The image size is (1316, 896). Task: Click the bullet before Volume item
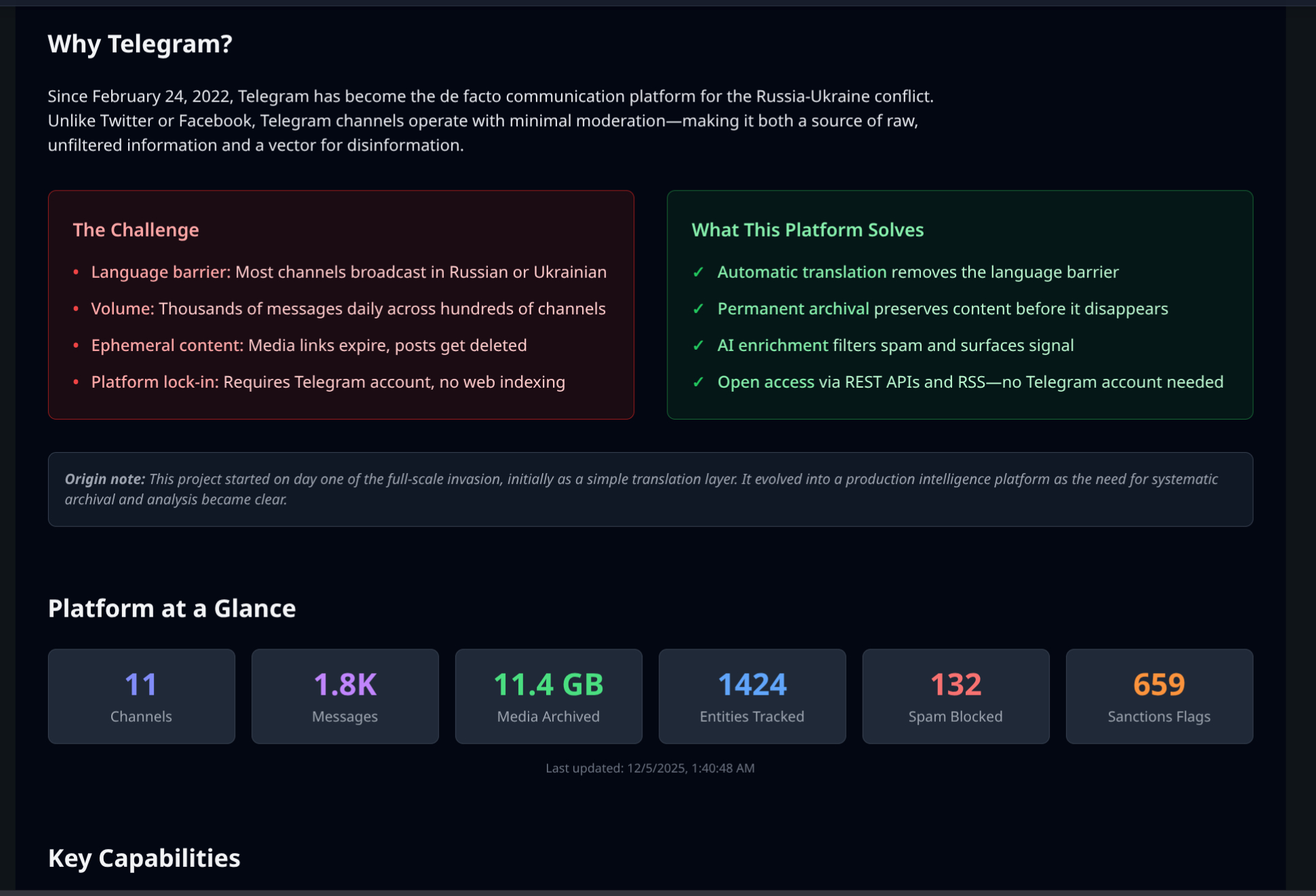point(76,309)
